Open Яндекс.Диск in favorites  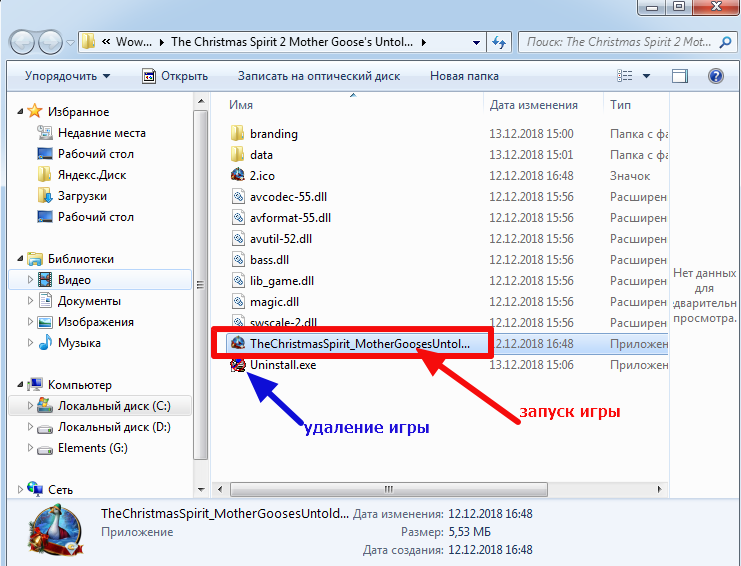(92, 175)
